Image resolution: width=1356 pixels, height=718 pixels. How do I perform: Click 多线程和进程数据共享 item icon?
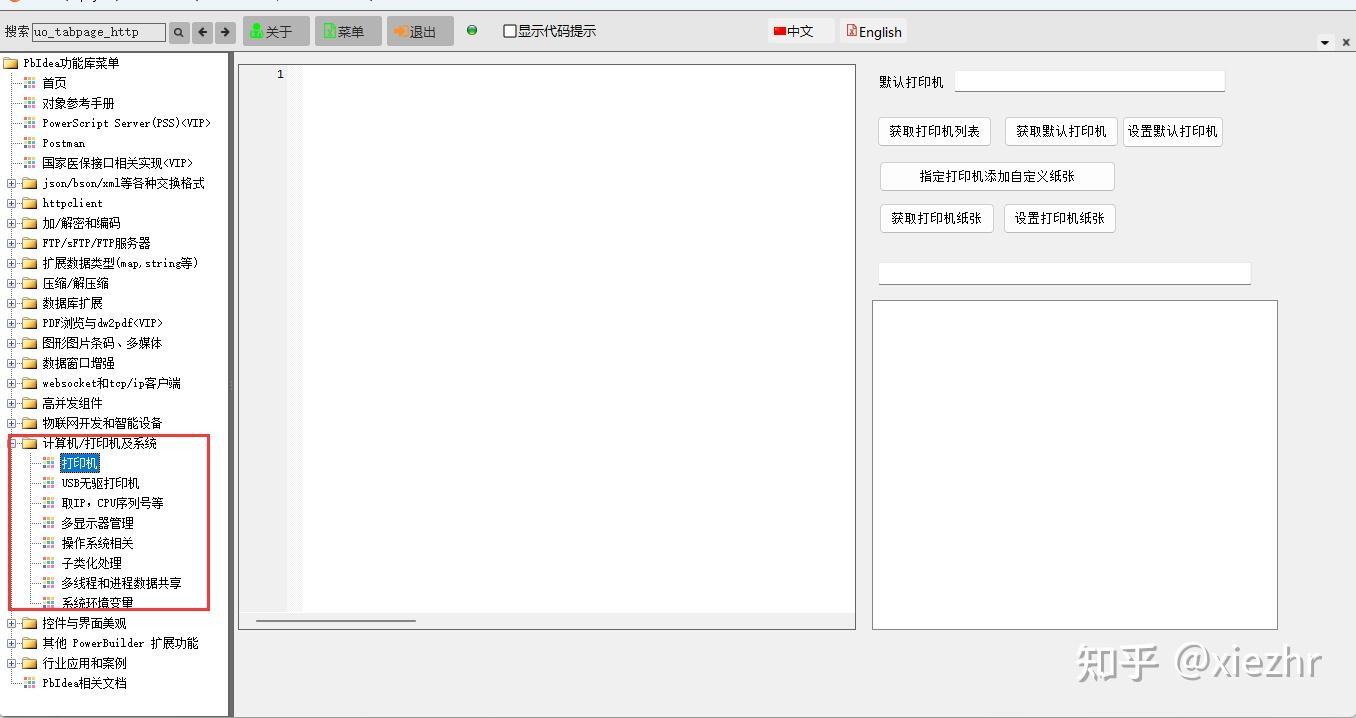(49, 583)
